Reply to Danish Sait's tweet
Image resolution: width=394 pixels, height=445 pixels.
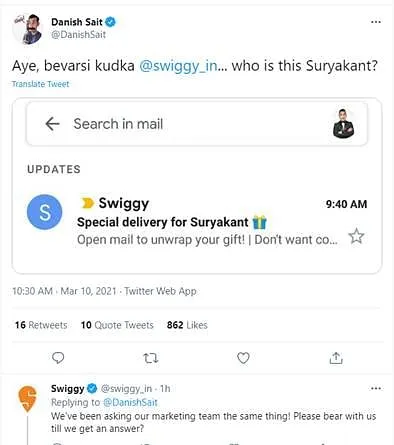58,358
